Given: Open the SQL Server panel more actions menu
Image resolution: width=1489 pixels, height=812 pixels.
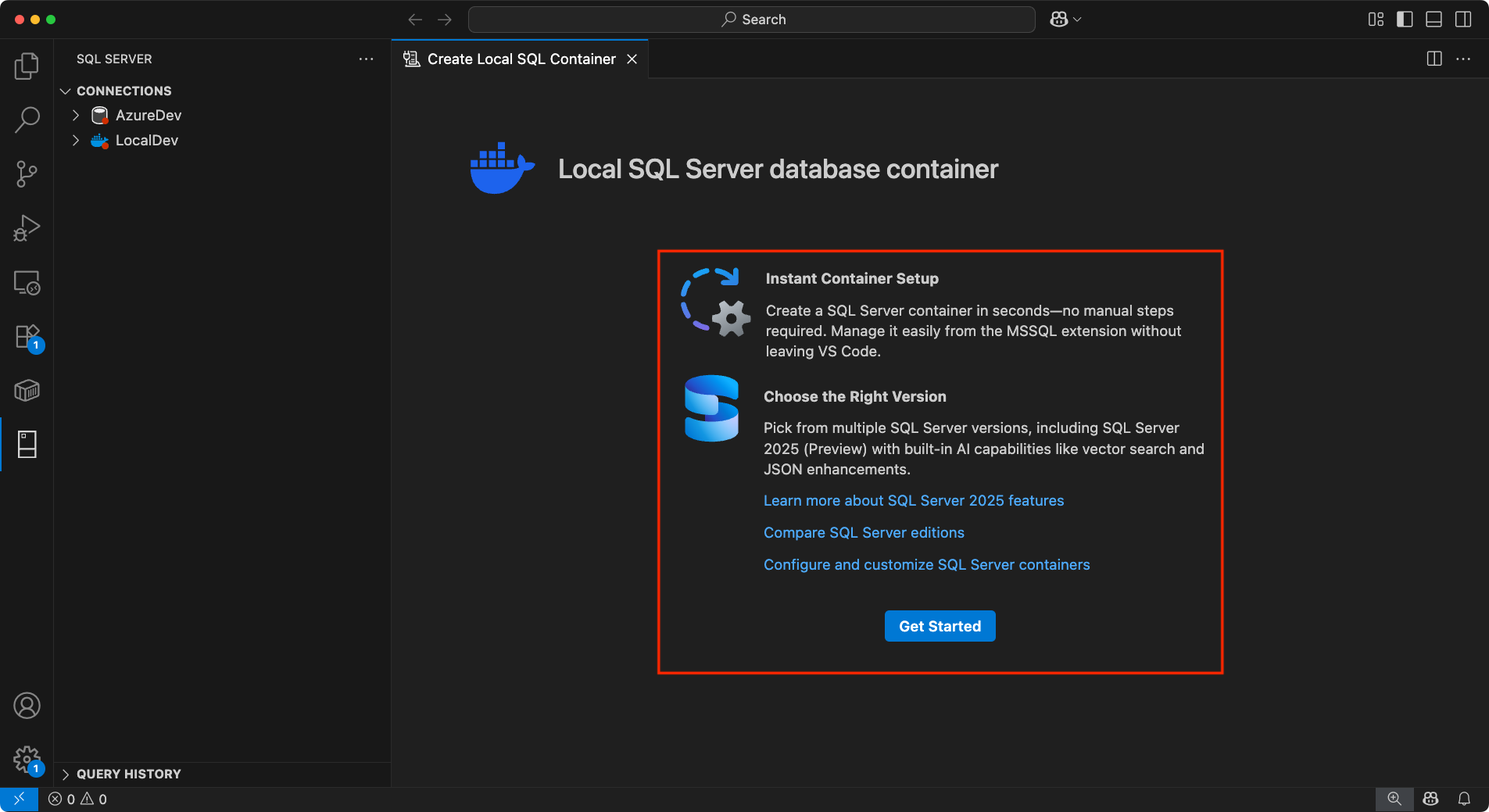Looking at the screenshot, I should coord(366,59).
